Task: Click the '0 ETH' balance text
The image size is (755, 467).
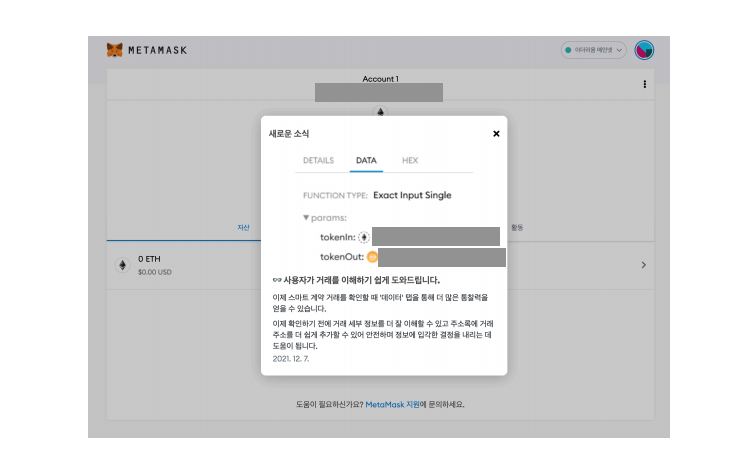Action: click(149, 259)
